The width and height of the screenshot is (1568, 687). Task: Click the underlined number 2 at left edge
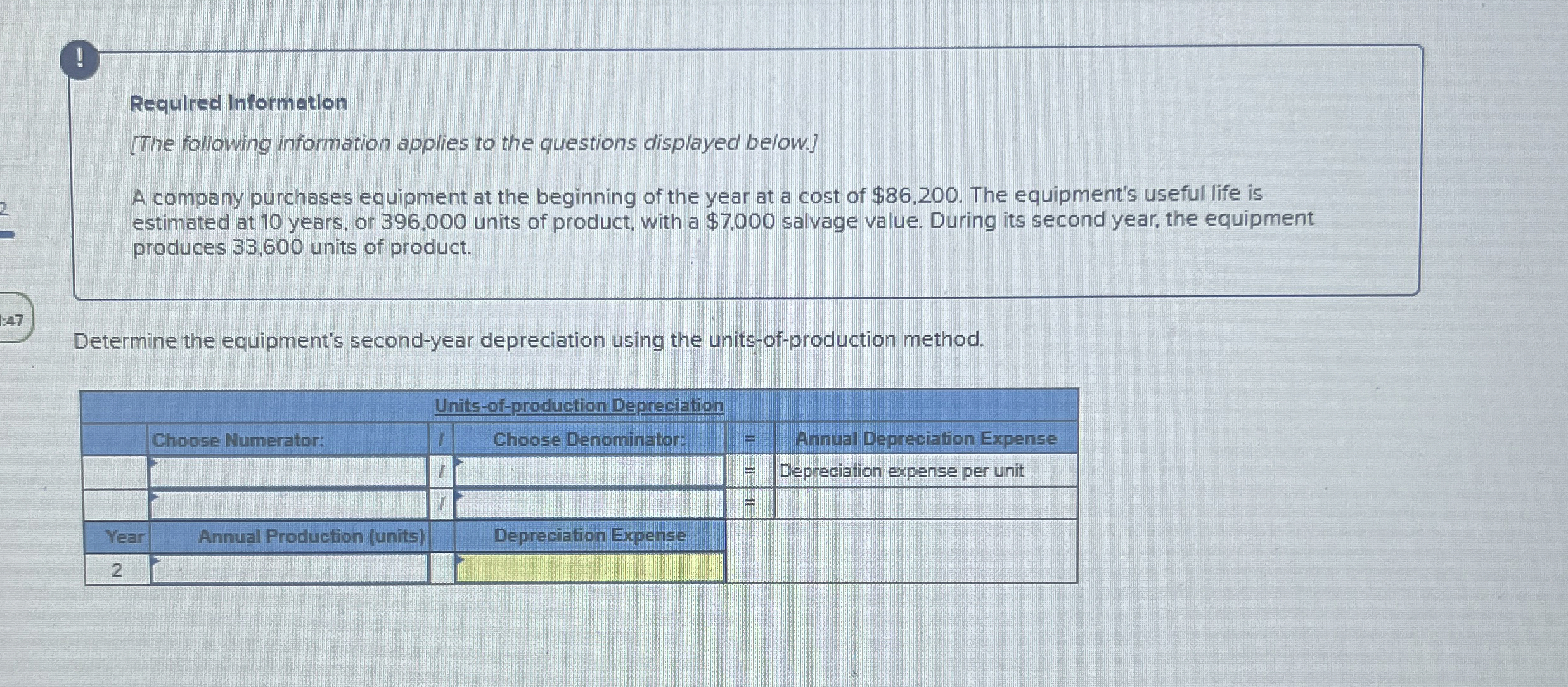[x=3, y=208]
